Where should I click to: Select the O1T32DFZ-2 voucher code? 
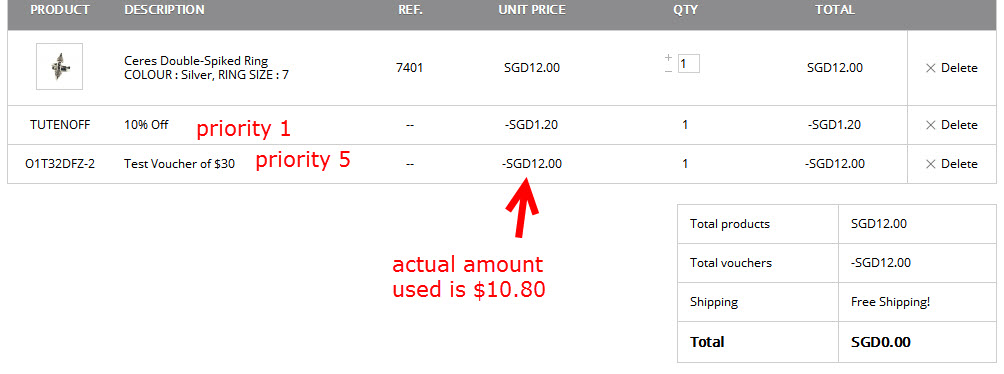(x=60, y=164)
